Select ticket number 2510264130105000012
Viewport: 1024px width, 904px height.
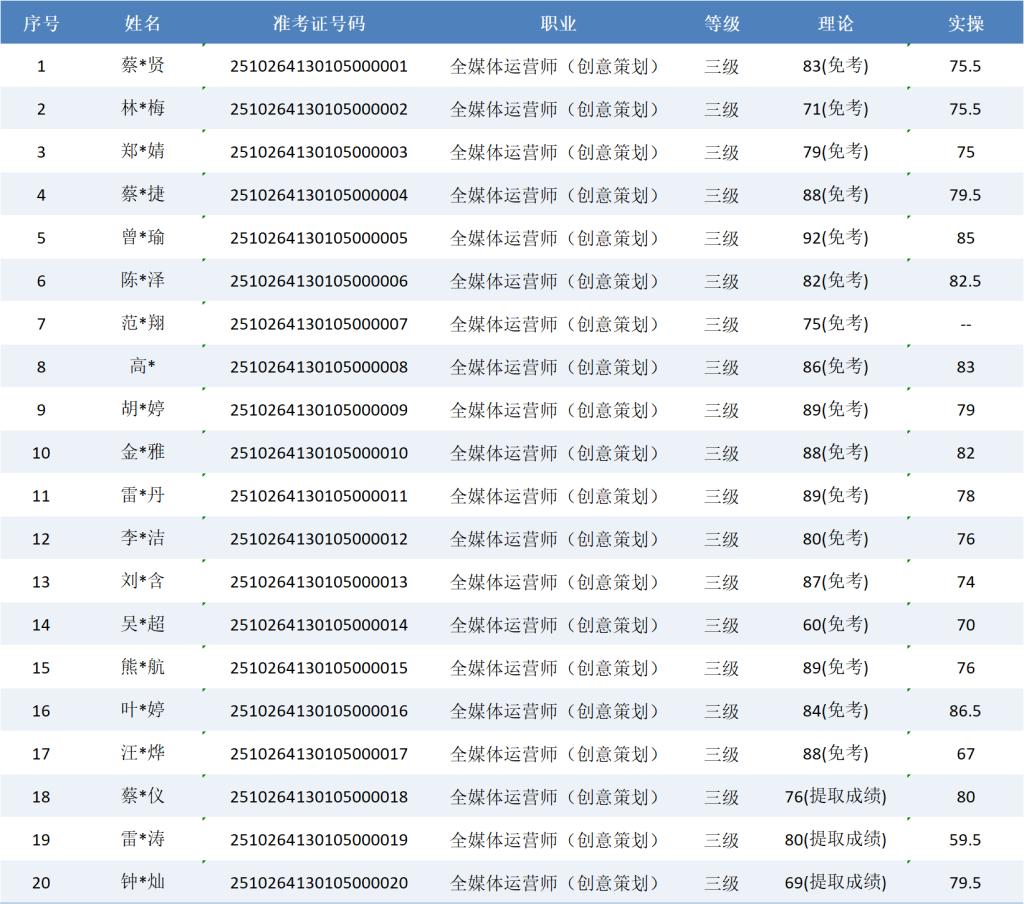(x=319, y=539)
